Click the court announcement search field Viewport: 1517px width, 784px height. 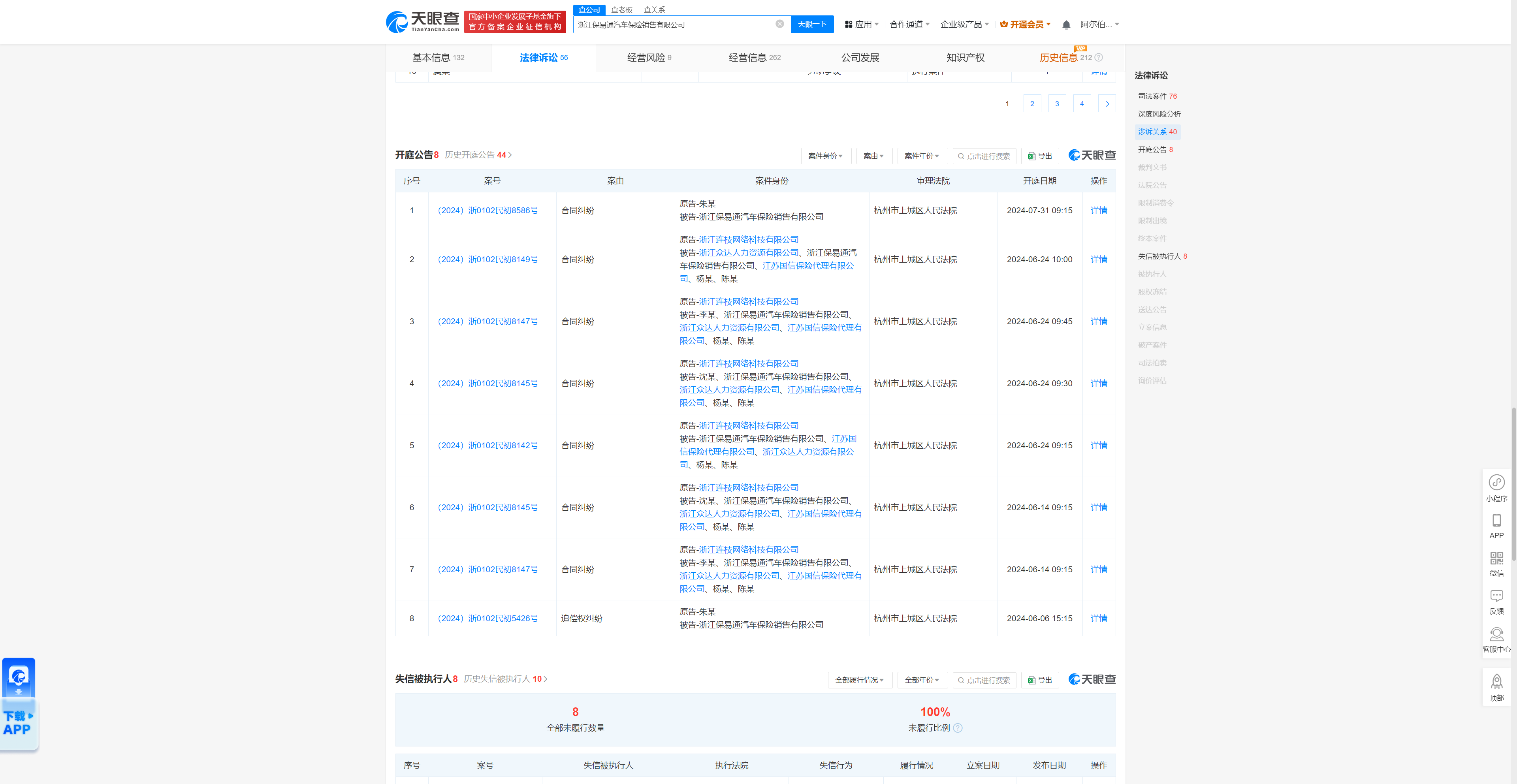984,156
